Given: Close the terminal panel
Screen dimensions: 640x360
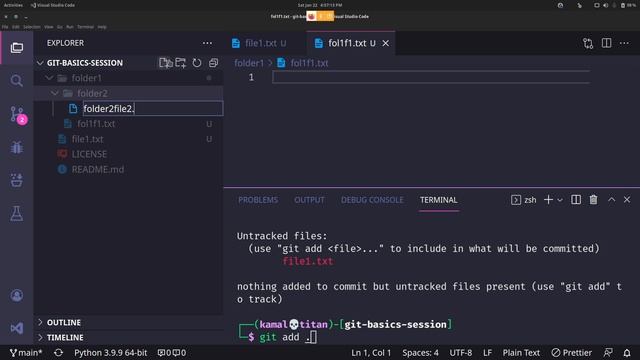Looking at the screenshot, I should coord(627,200).
